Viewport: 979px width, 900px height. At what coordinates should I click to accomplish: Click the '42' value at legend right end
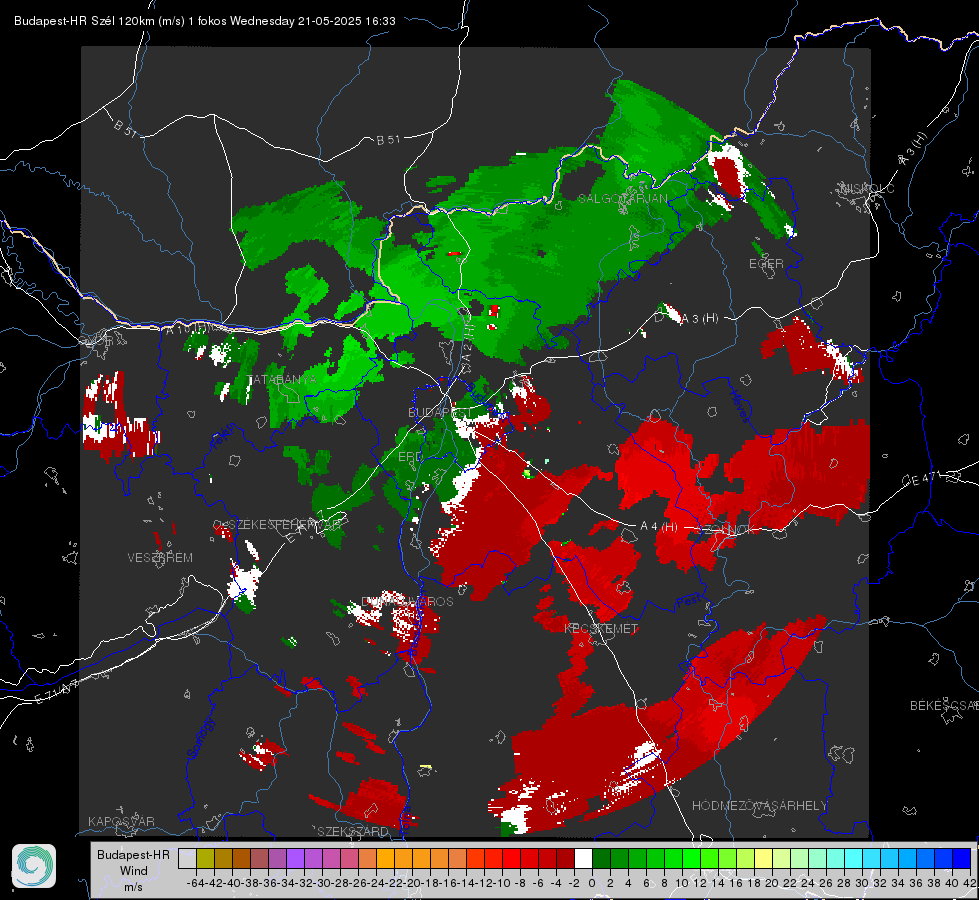(x=970, y=883)
